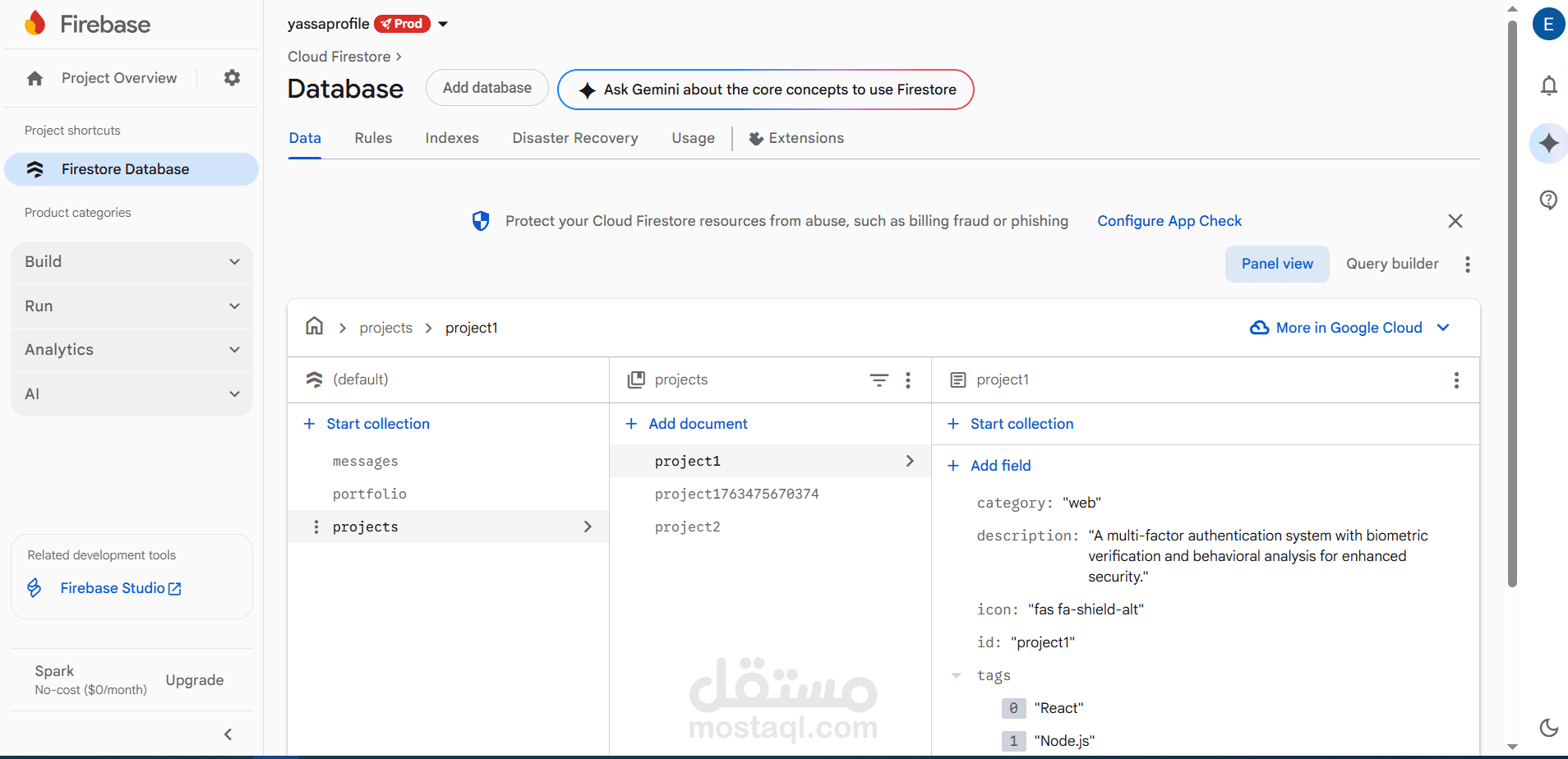
Task: Open the project1 document row chevron
Action: point(910,461)
